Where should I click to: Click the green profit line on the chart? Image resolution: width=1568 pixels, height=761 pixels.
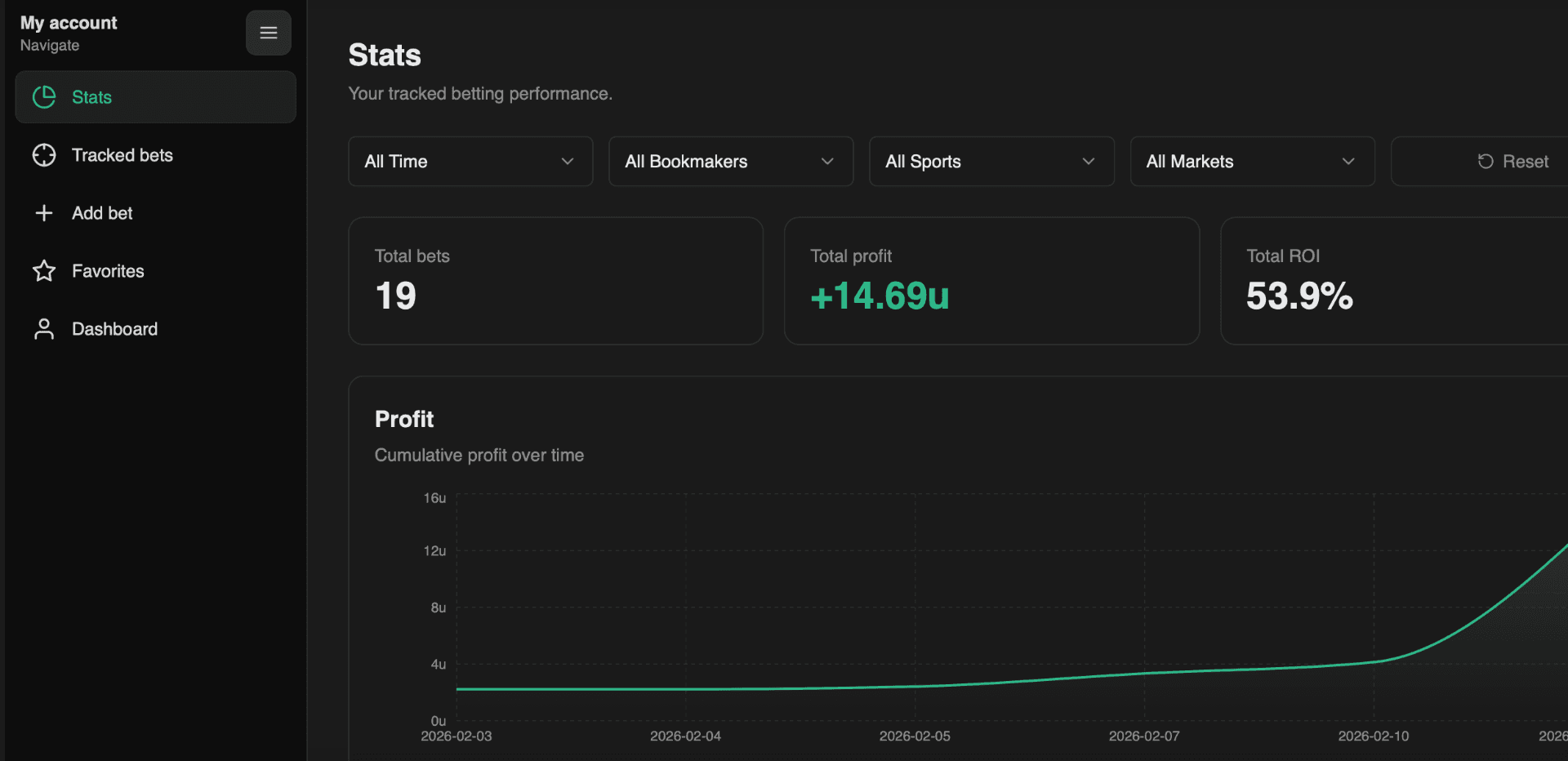(817, 688)
